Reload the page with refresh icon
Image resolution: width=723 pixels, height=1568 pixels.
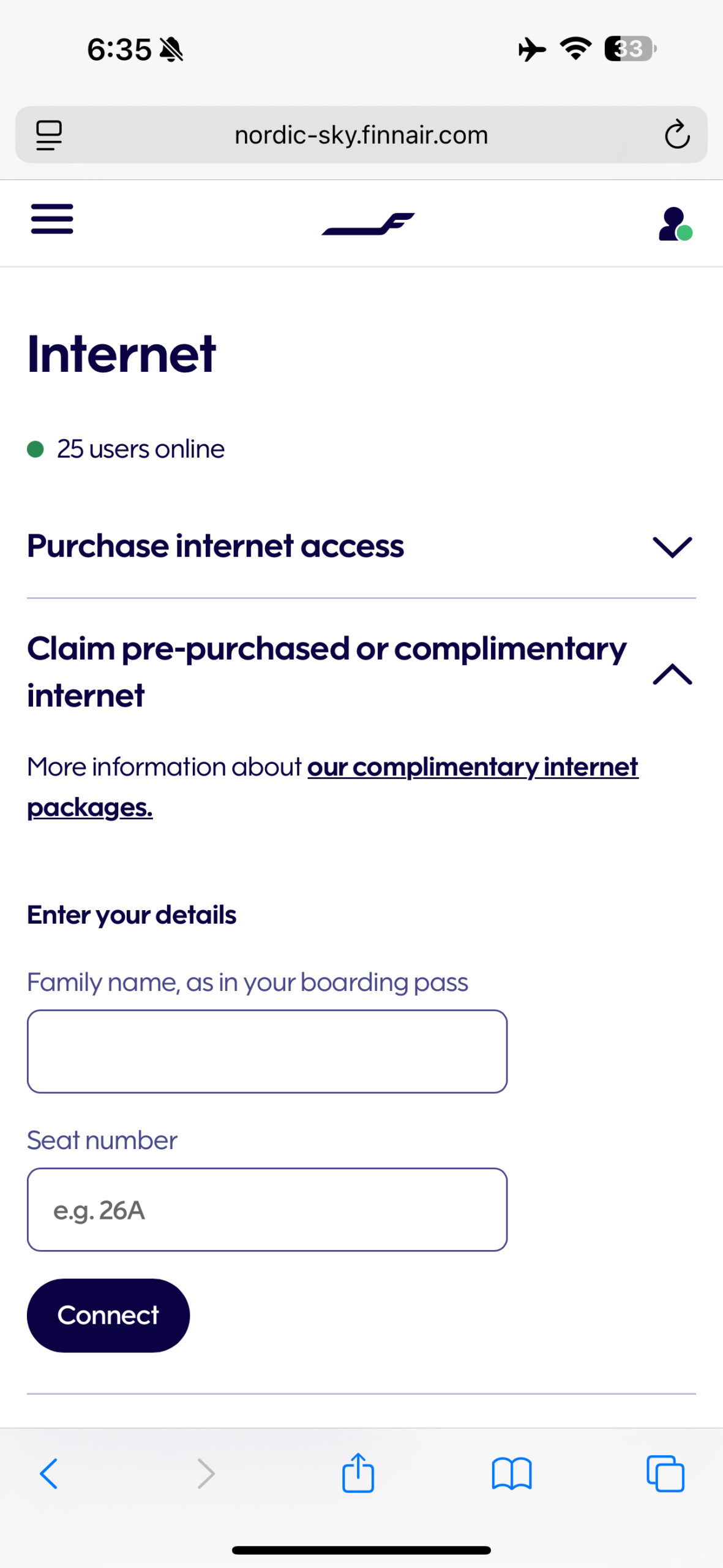point(676,135)
